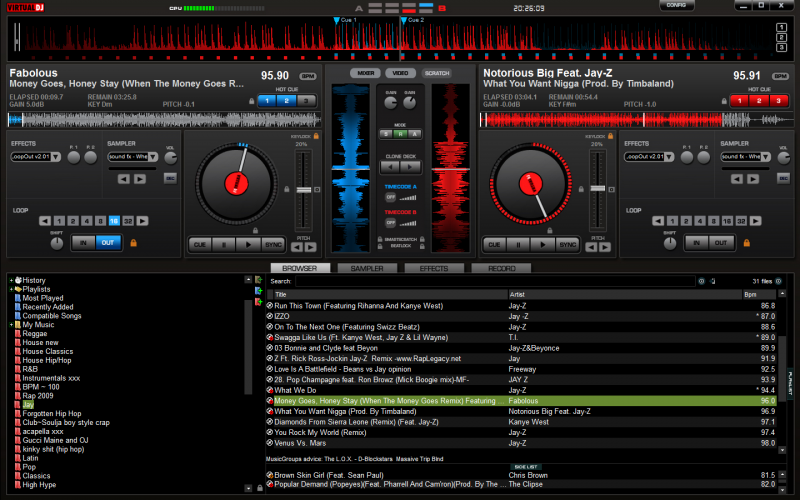Open left deck sampler dropdown
This screenshot has height=500, width=800.
153,157
